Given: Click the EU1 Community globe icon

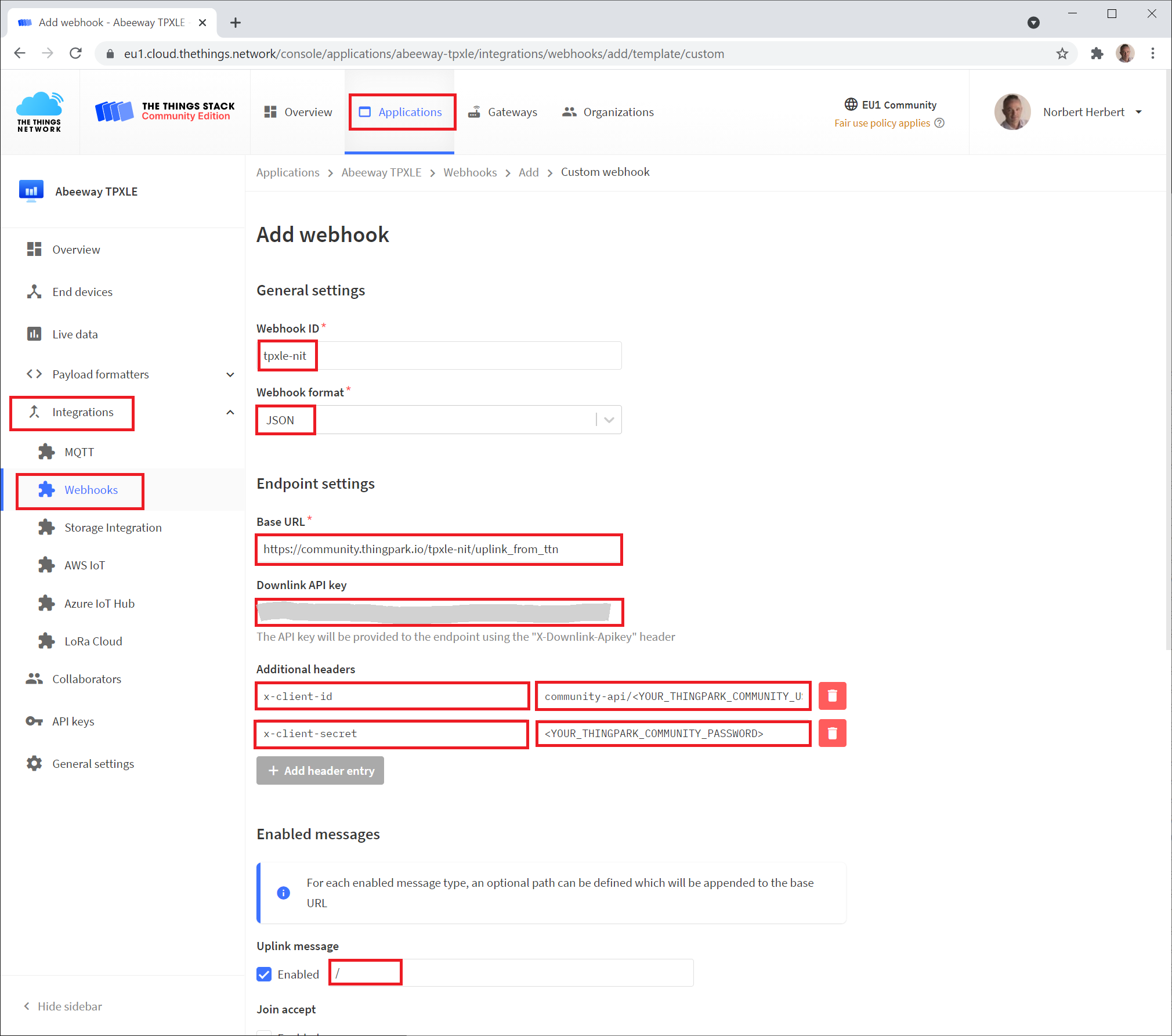Looking at the screenshot, I should (851, 104).
